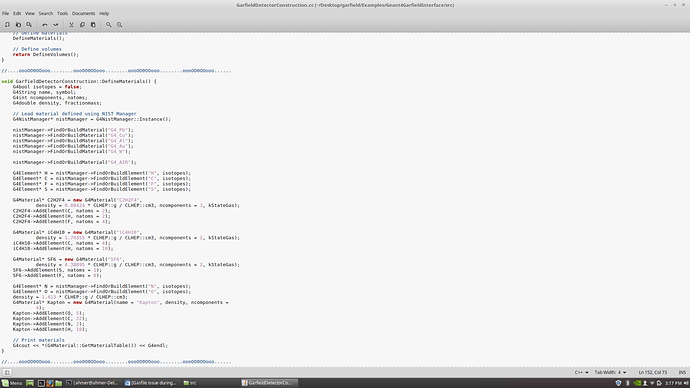This screenshot has height=388, width=690.
Task: Open the file manager panel launcher
Action: tap(59, 383)
